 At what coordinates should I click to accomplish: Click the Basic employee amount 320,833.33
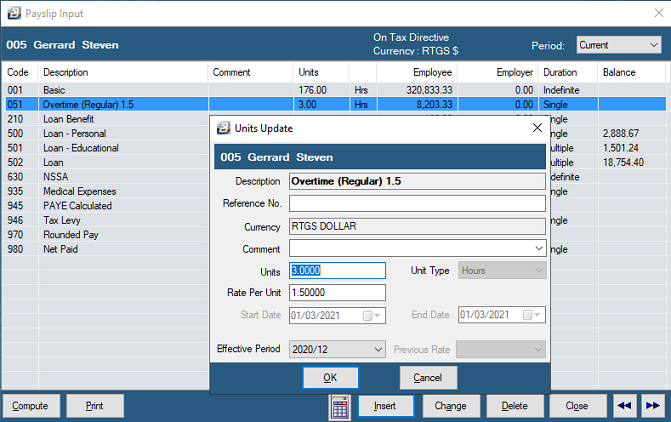[x=429, y=90]
